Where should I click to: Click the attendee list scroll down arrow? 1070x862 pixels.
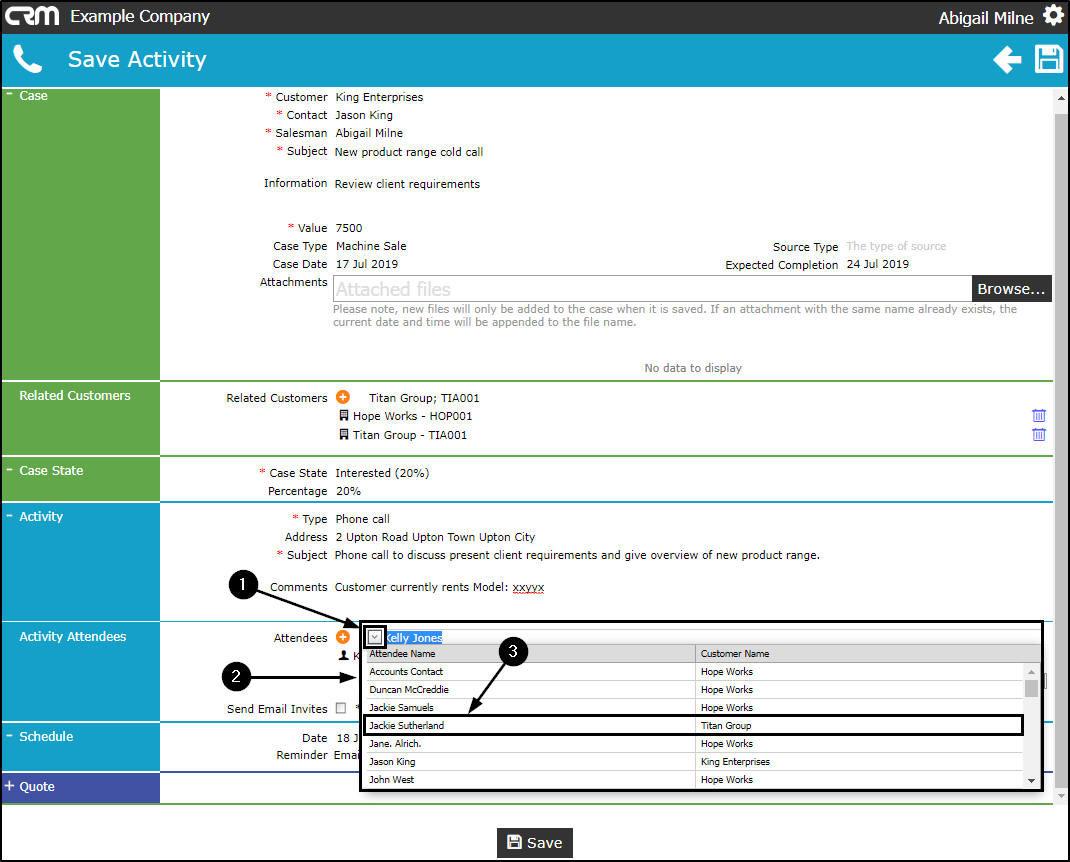1031,780
